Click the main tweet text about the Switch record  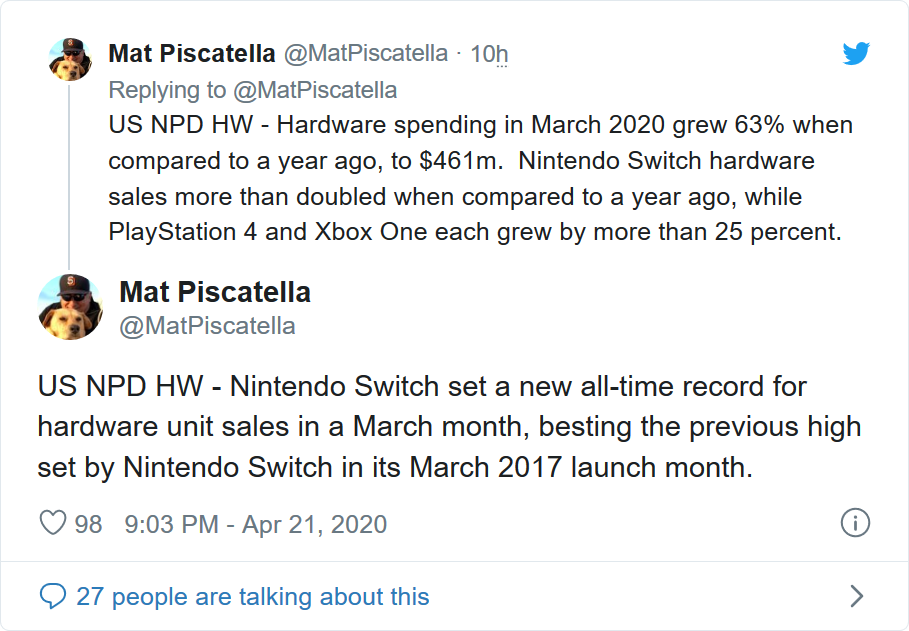point(448,427)
